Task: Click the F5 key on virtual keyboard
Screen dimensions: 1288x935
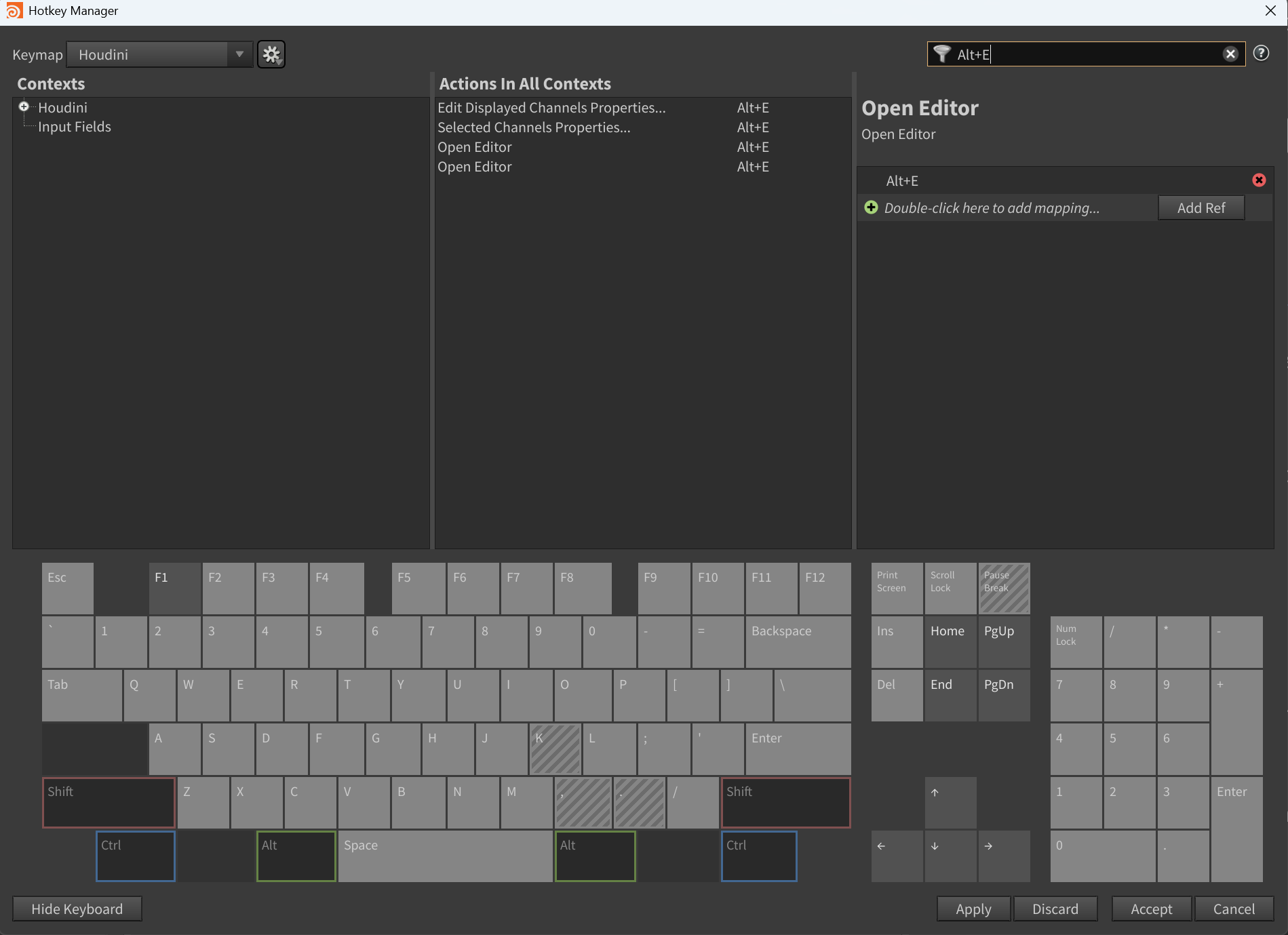Action: coord(418,589)
